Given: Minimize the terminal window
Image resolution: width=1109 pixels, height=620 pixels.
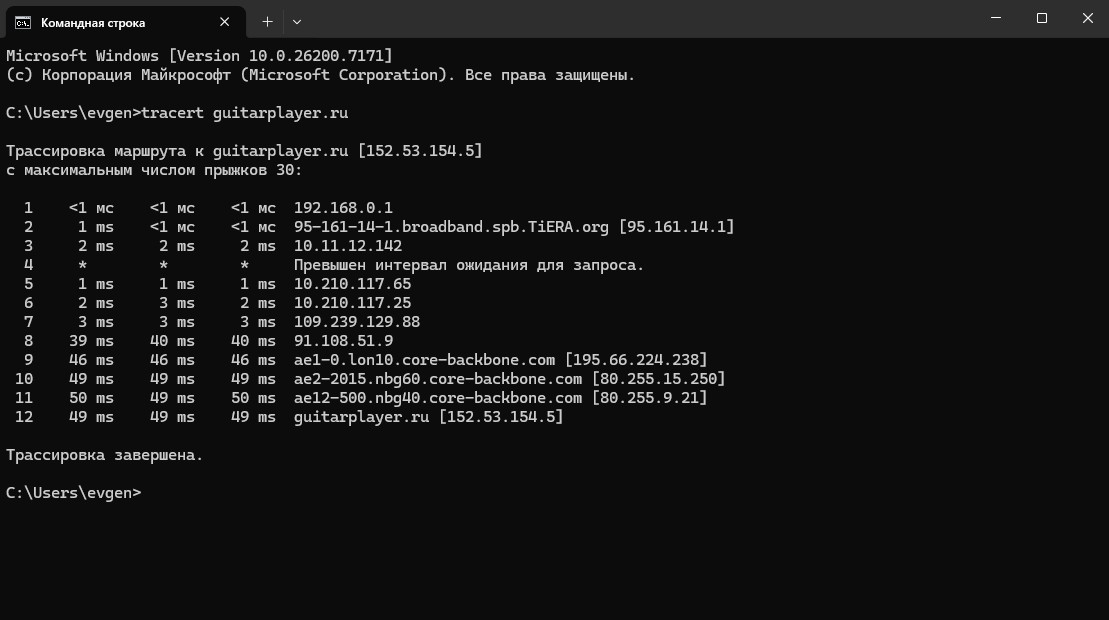Looking at the screenshot, I should click(995, 19).
